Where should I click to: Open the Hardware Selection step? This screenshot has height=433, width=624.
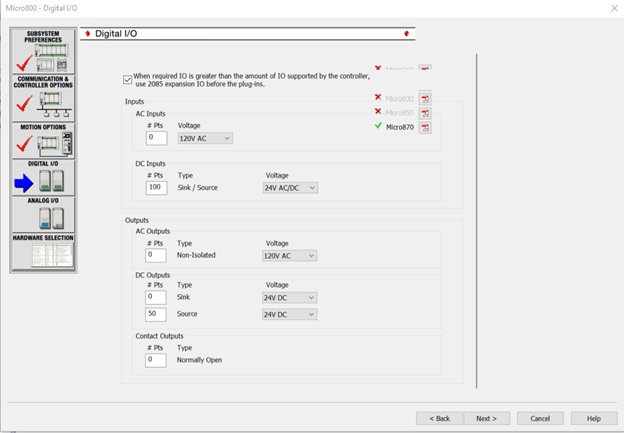click(x=43, y=252)
